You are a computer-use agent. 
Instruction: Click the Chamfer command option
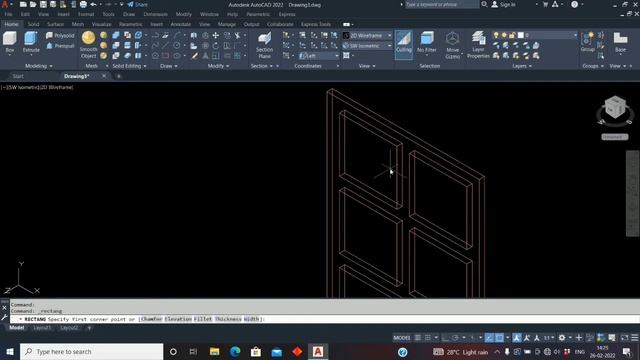(x=151, y=319)
